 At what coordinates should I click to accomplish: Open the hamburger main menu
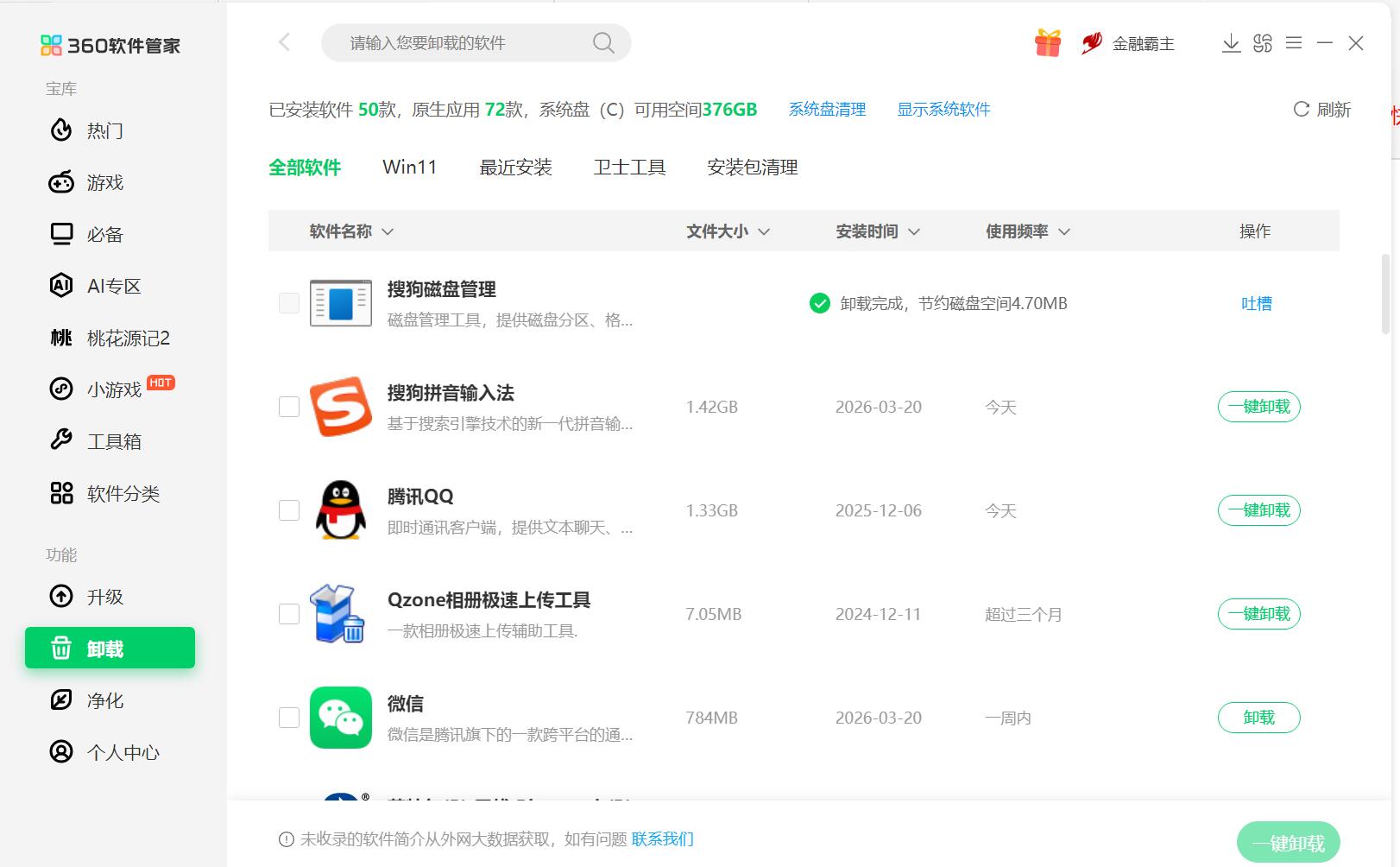(x=1294, y=42)
